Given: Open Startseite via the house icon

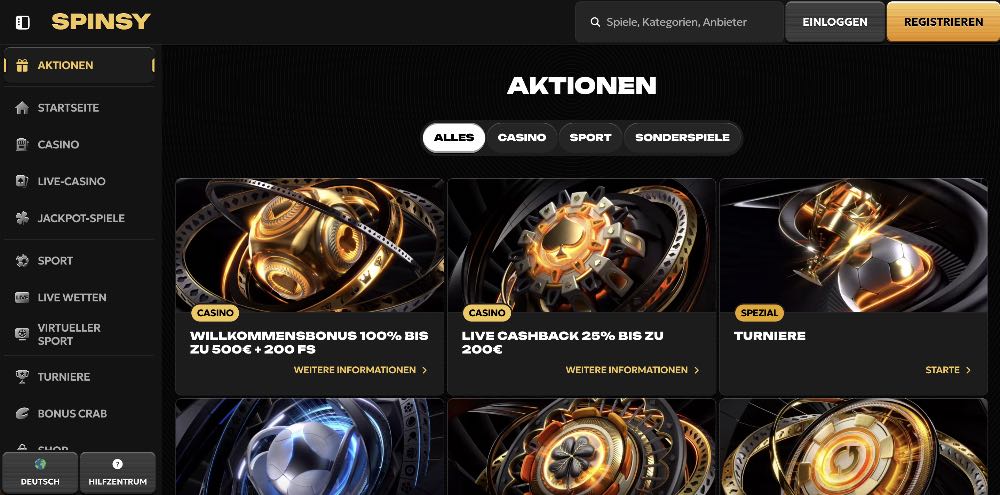Looking at the screenshot, I should (x=22, y=108).
